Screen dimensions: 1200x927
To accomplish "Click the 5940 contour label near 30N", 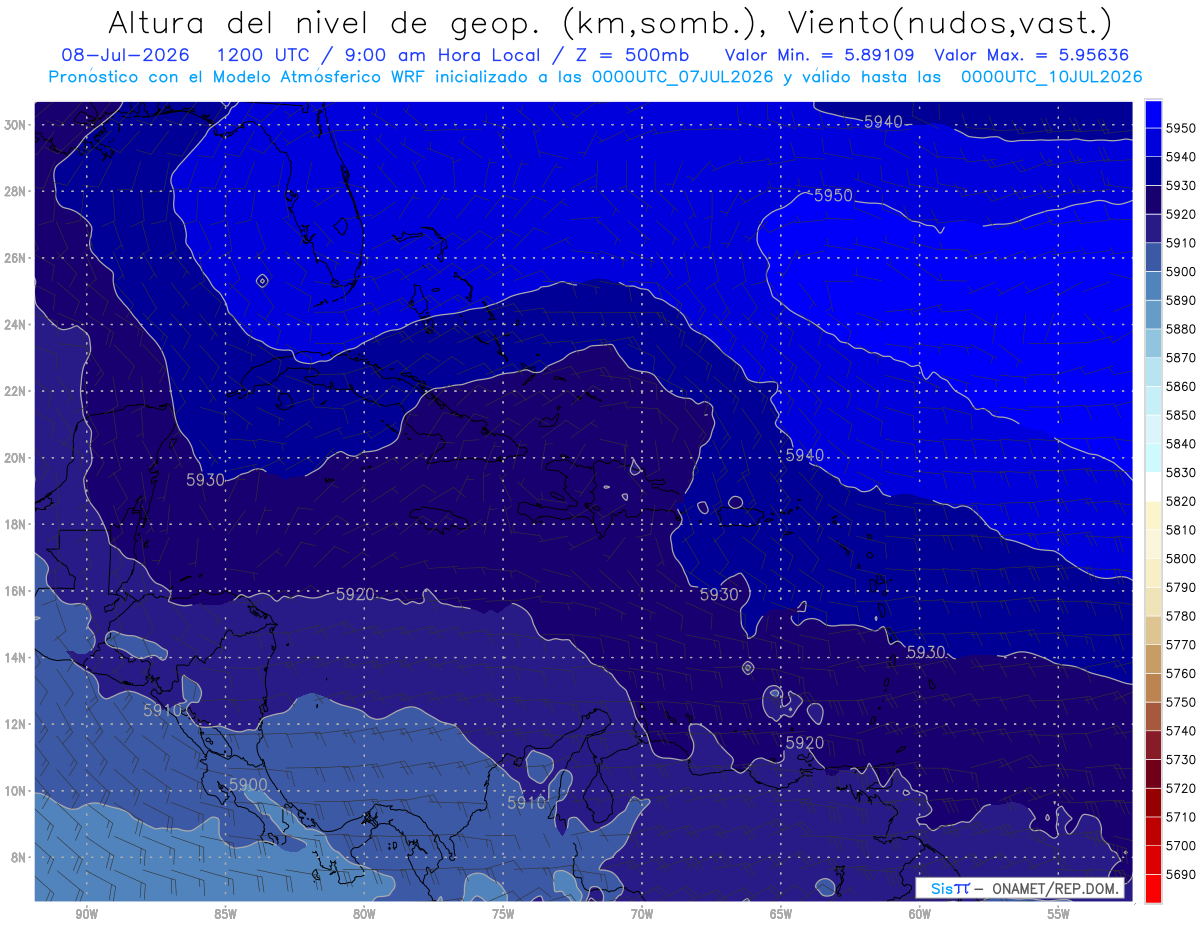I will point(883,122).
